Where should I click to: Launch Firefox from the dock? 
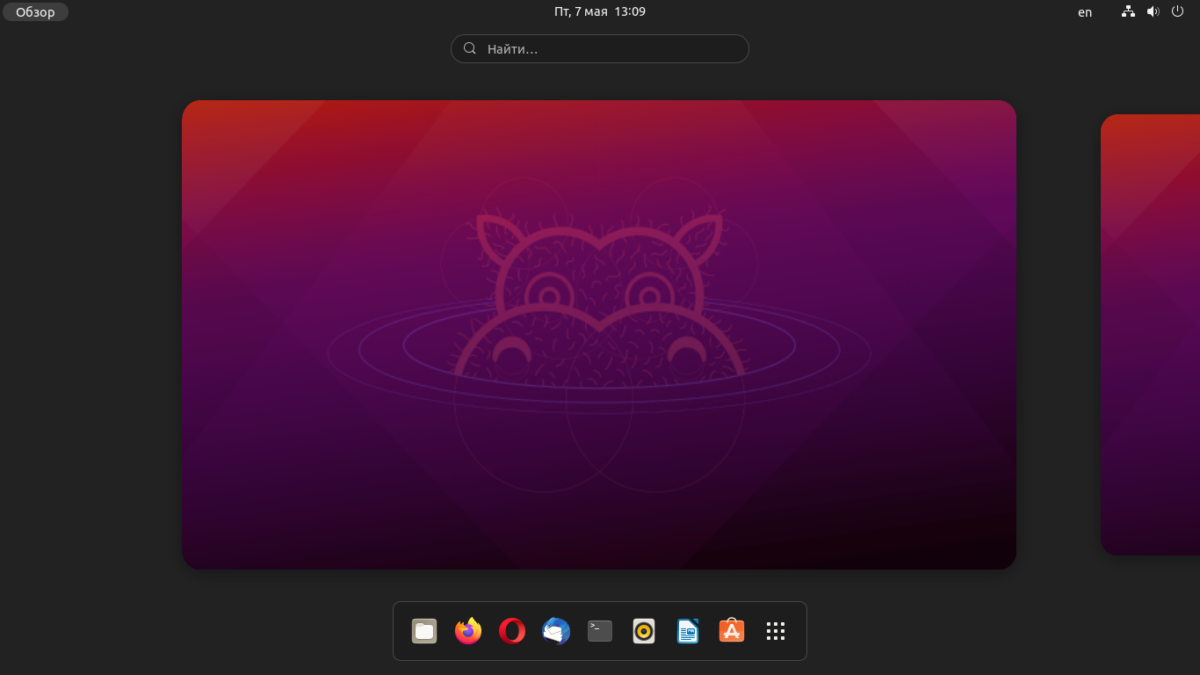(x=468, y=631)
